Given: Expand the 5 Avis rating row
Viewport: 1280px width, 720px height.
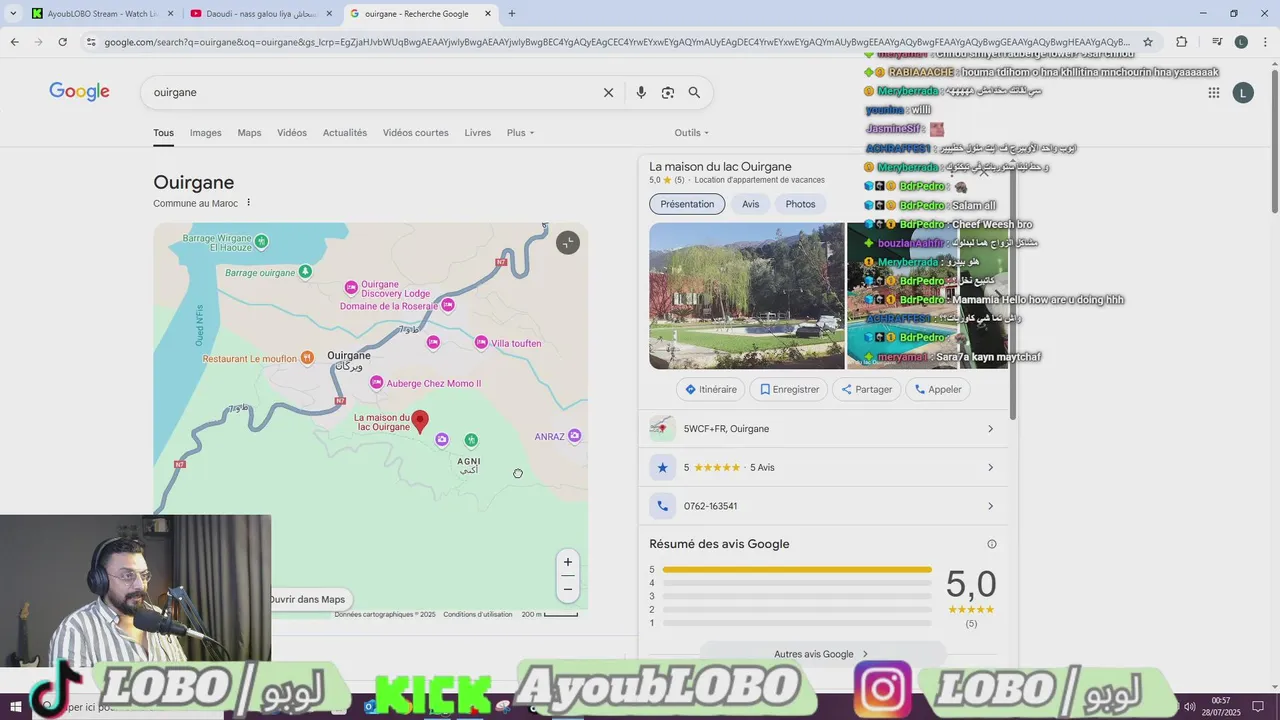Looking at the screenshot, I should [823, 467].
